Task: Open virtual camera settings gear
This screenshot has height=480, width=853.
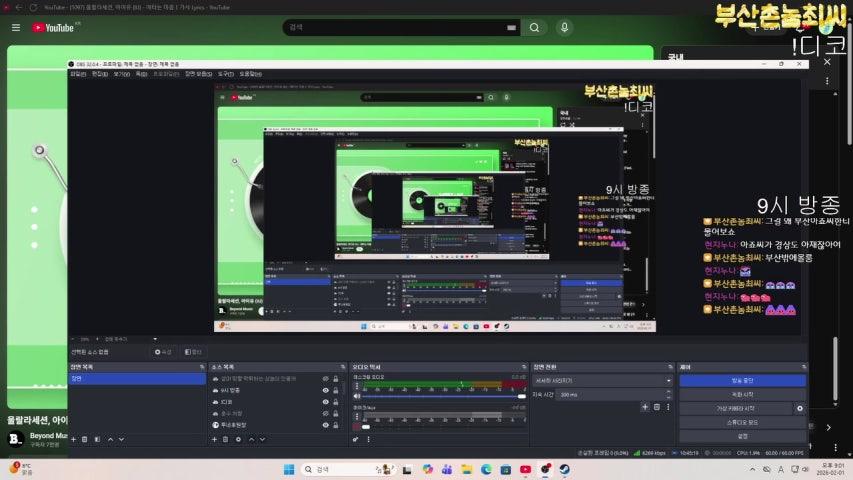Action: [800, 408]
